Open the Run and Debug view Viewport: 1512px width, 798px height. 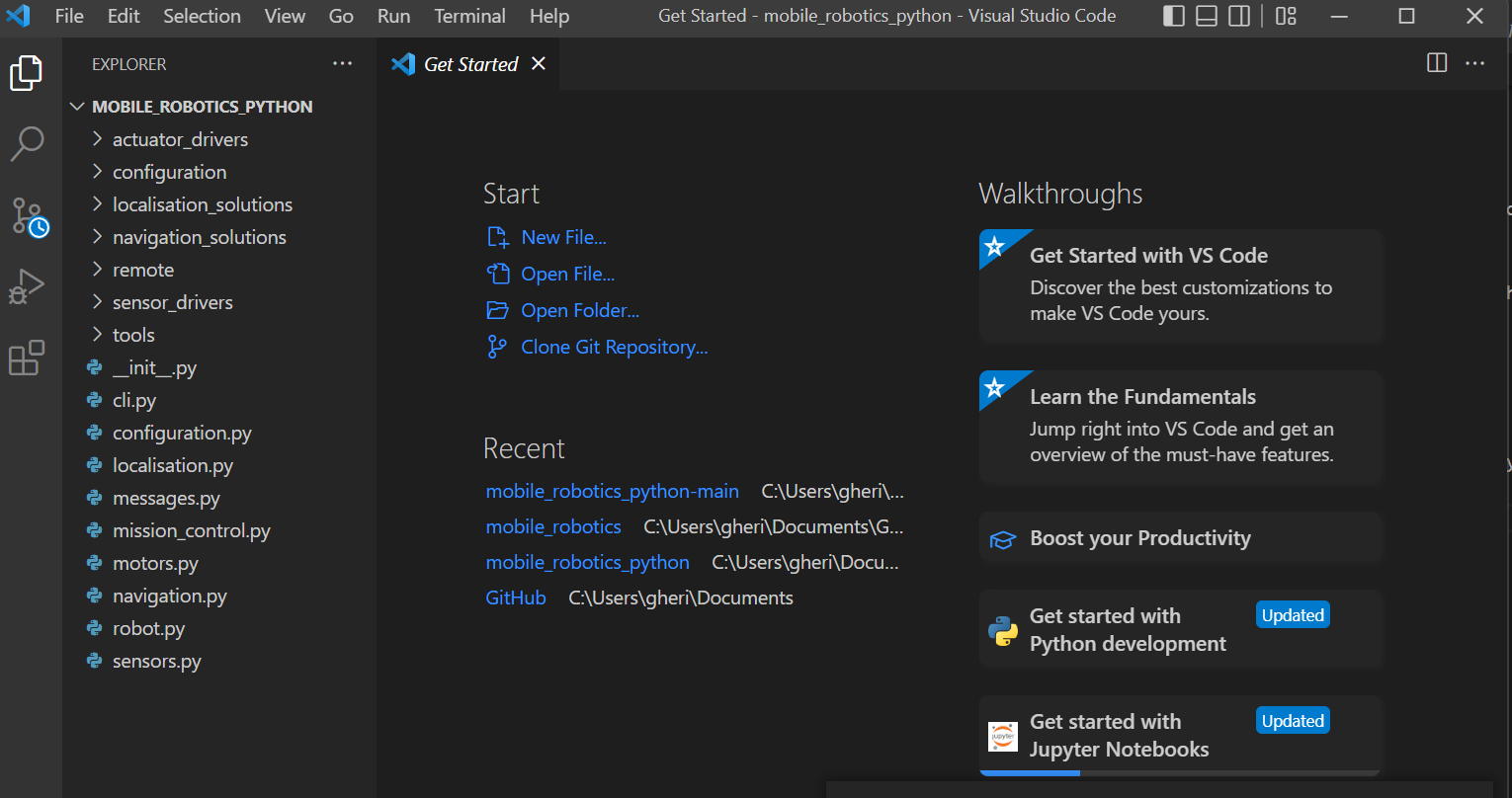(x=27, y=287)
